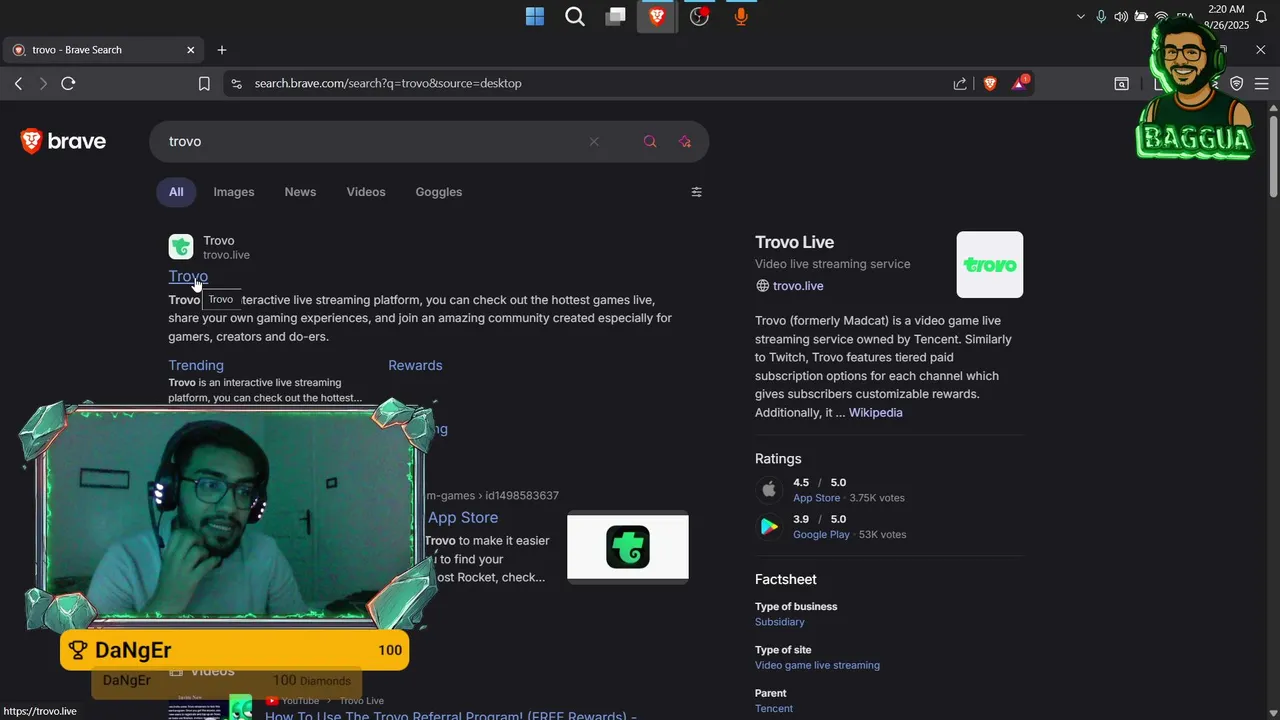
Task: Open OBS Studio from the taskbar
Action: [x=699, y=16]
